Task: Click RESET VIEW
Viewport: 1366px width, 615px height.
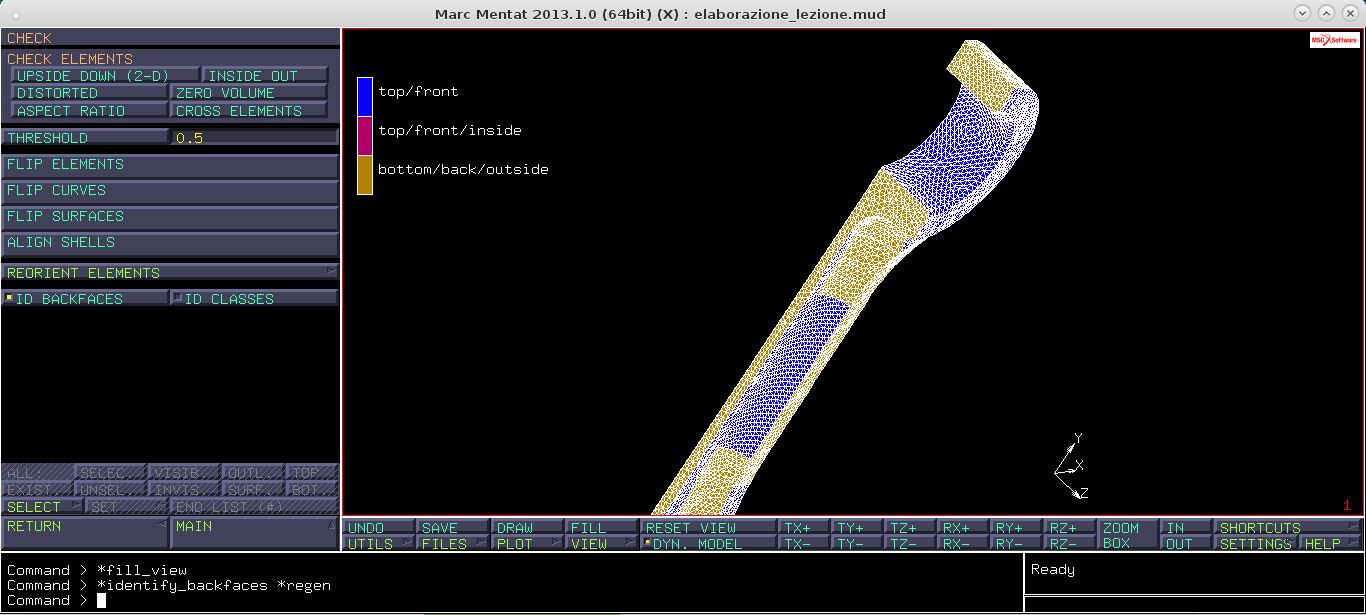Action: (708, 528)
